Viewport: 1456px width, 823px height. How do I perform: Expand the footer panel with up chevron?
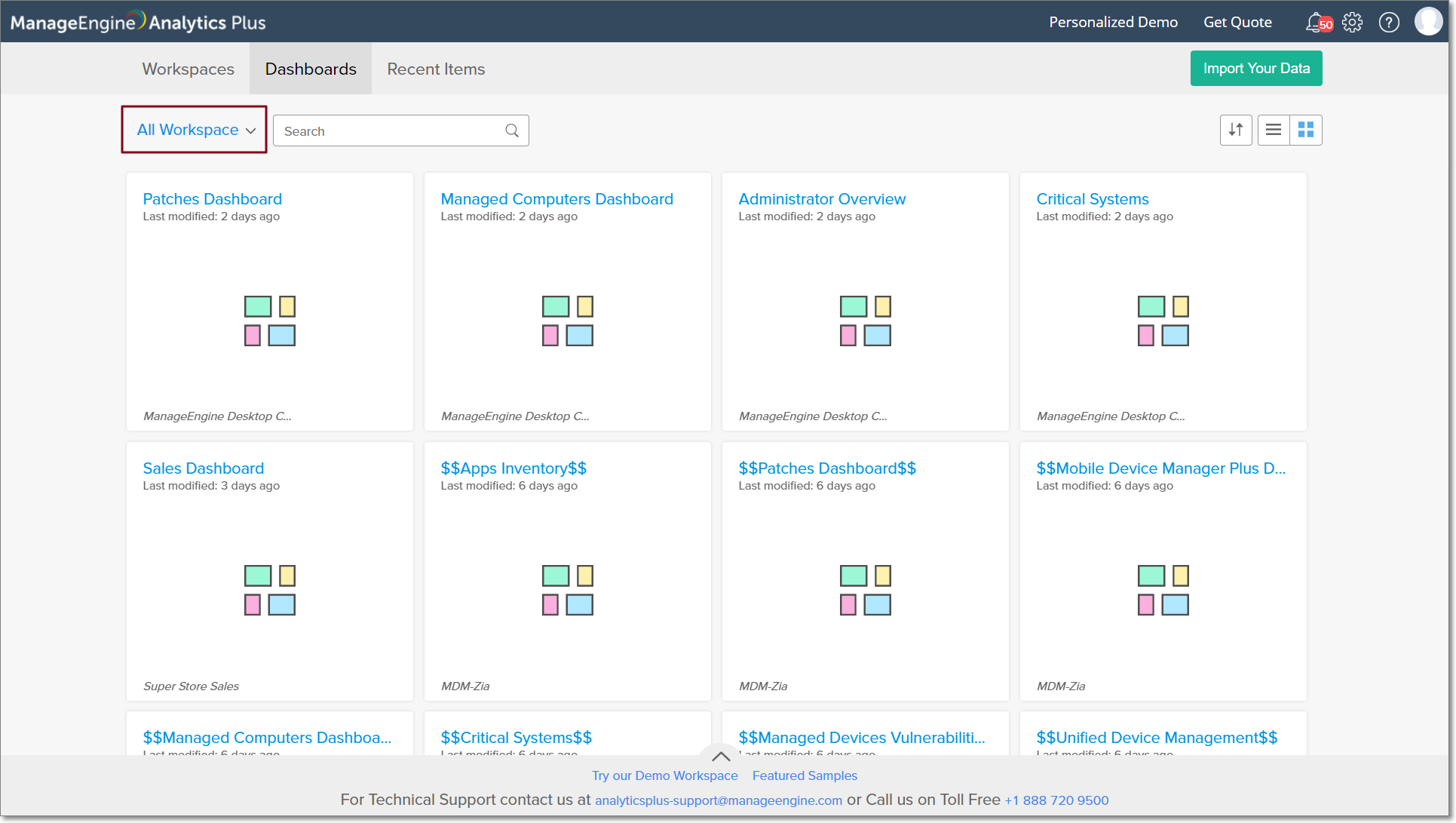pos(721,756)
